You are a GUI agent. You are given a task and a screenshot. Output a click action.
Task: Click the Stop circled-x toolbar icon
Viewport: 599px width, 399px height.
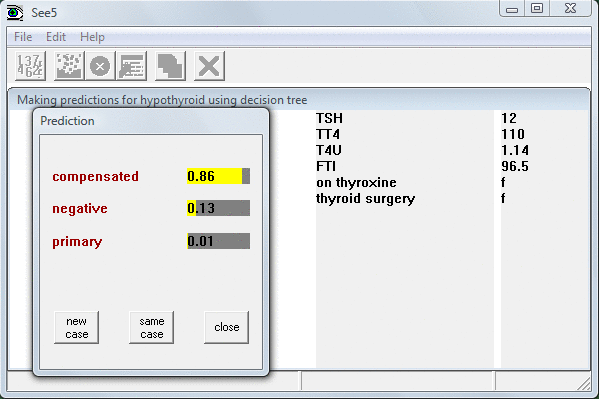point(100,66)
